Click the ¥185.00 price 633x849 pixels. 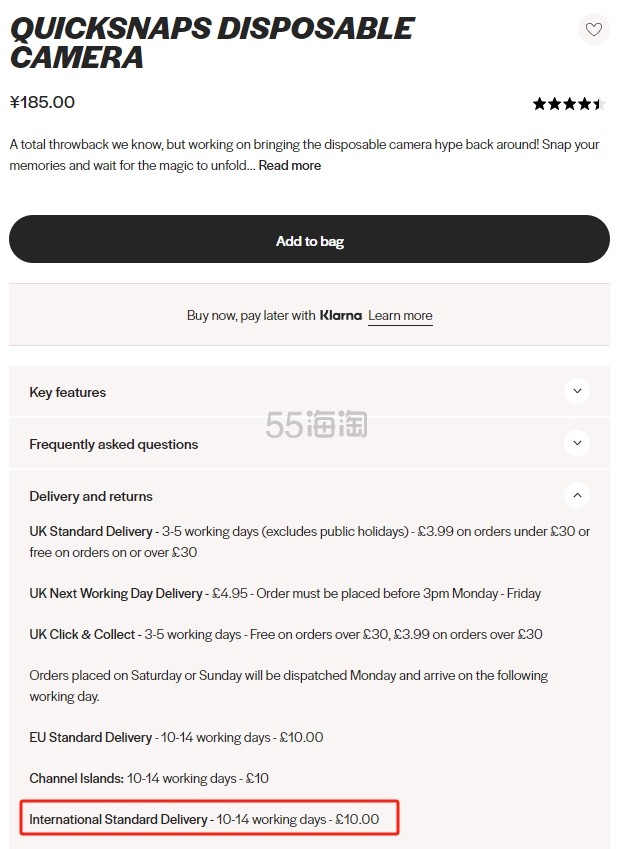coord(42,102)
